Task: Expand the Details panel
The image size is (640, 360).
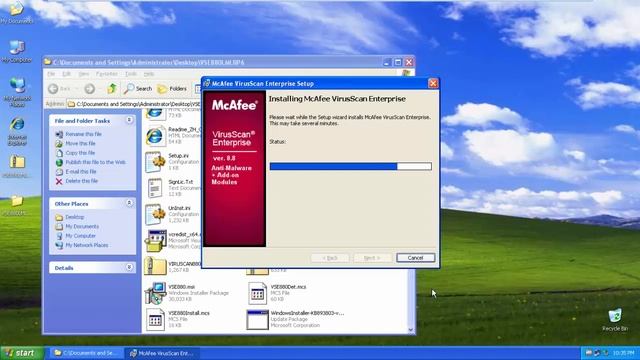Action: click(x=129, y=267)
